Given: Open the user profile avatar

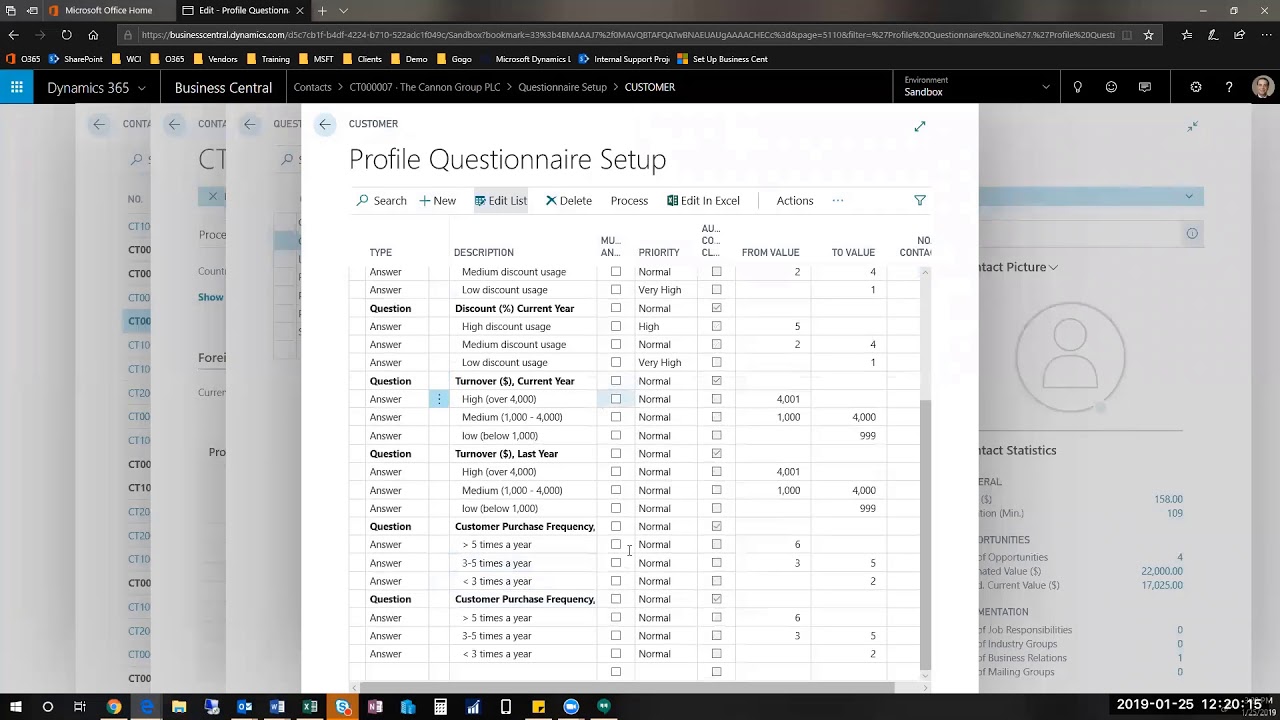Looking at the screenshot, I should 1262,87.
